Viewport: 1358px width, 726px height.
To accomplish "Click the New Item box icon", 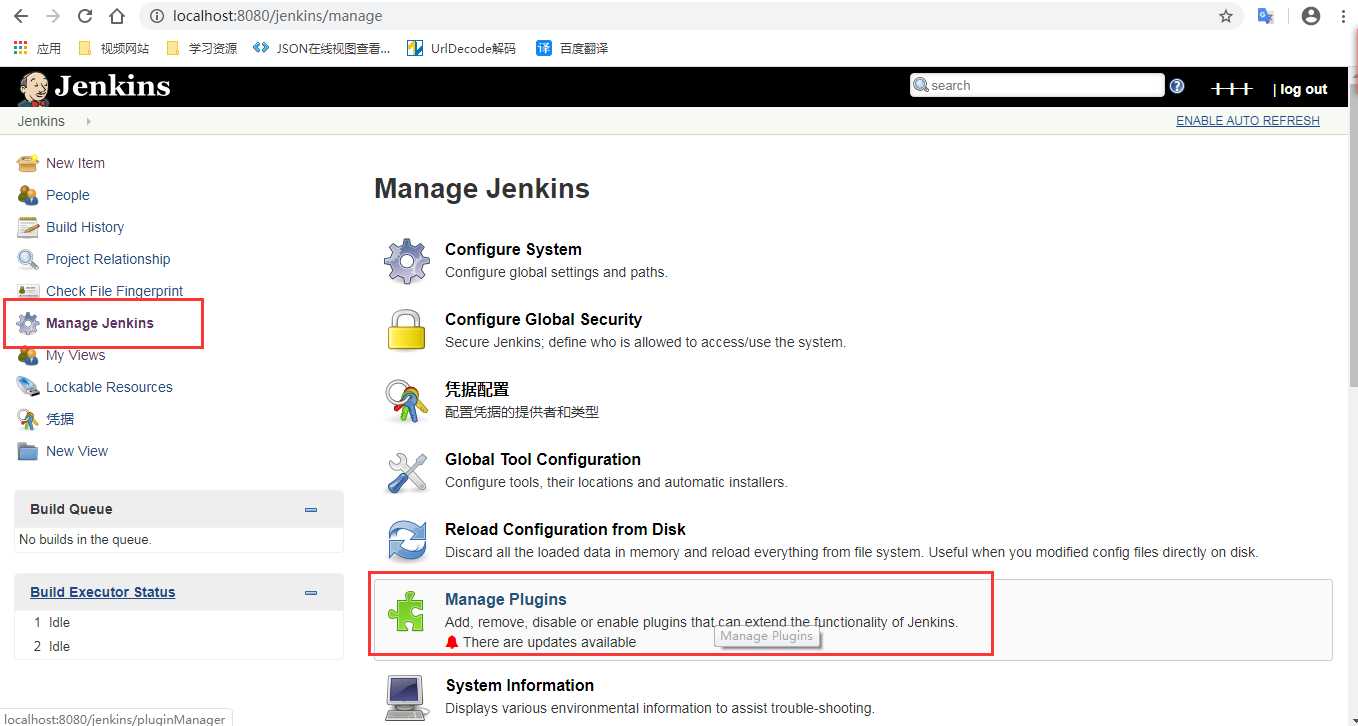I will [x=28, y=163].
